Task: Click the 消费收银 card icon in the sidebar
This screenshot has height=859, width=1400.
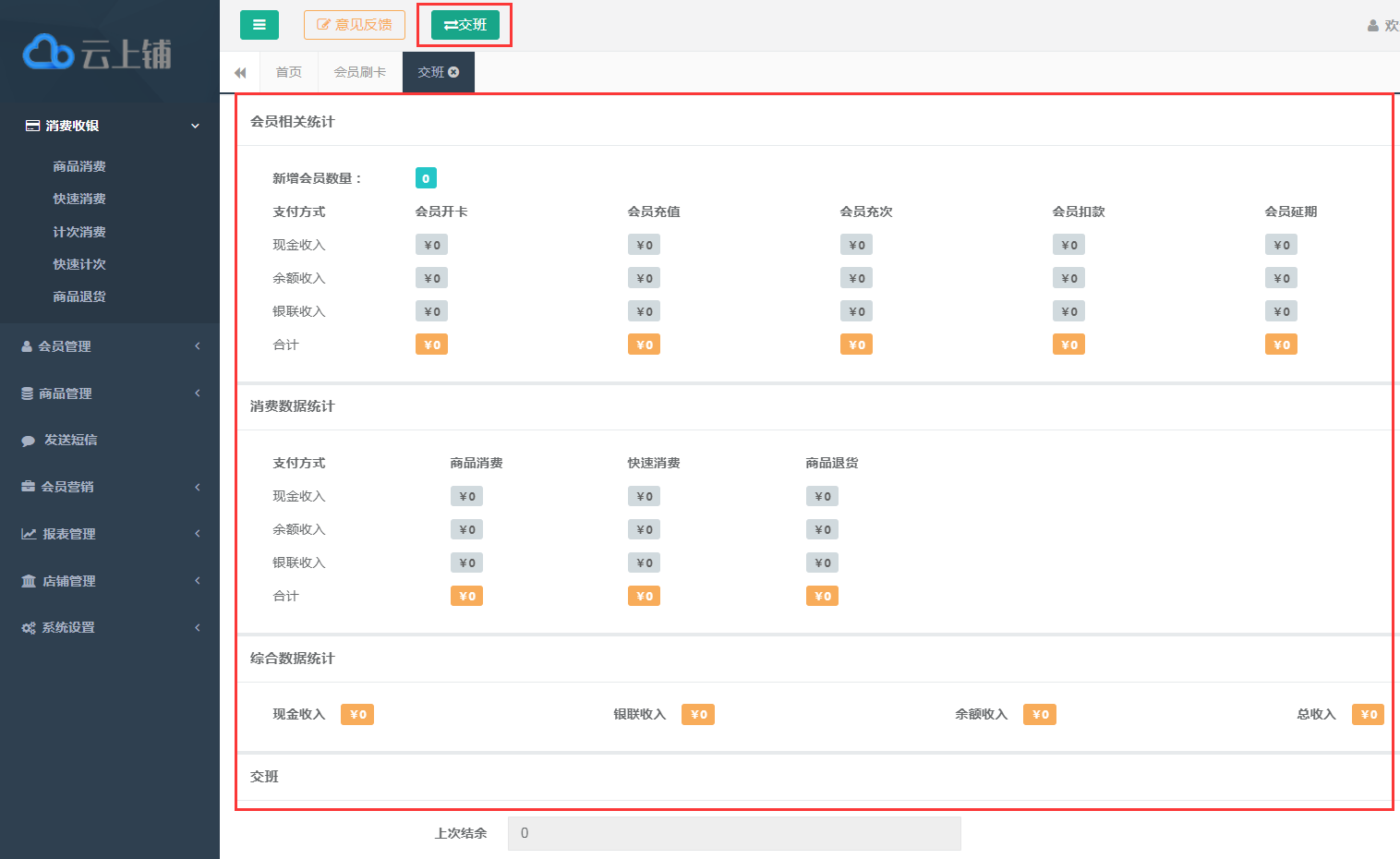Action: pyautogui.click(x=32, y=126)
